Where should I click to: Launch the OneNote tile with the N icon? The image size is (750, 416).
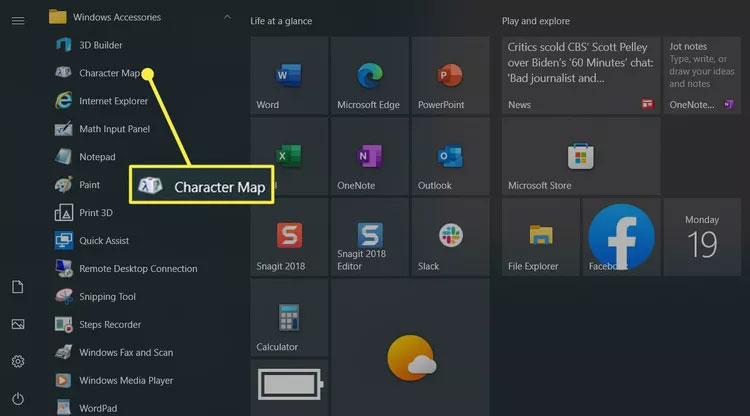point(370,156)
